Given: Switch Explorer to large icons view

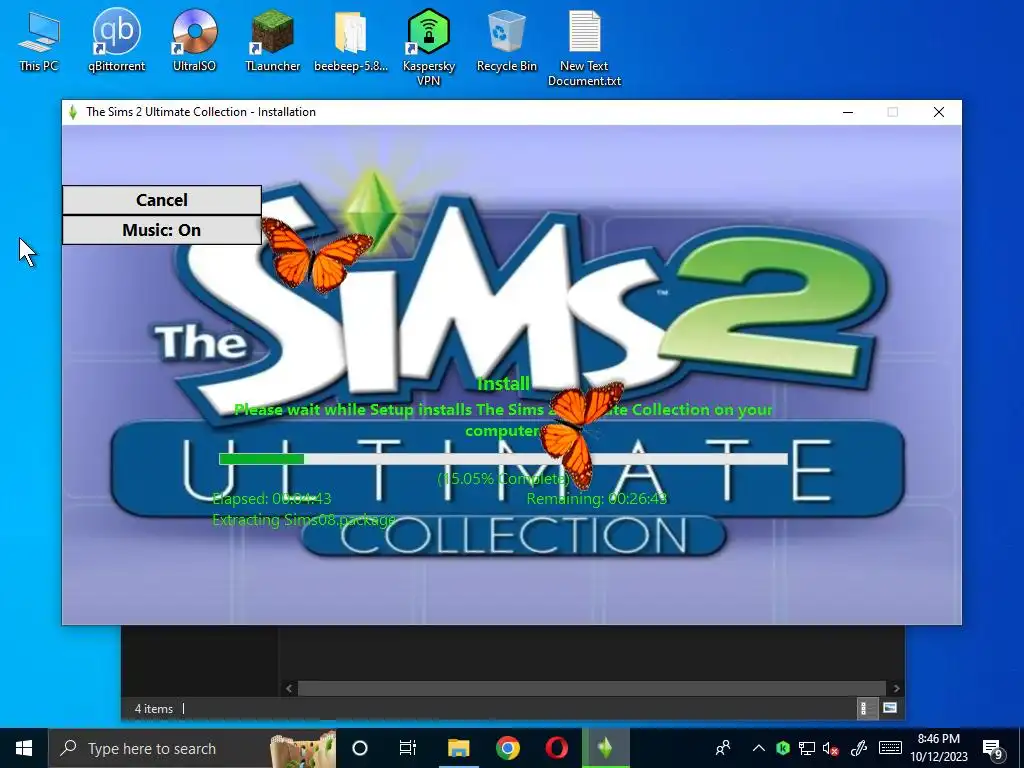Looking at the screenshot, I should coord(890,708).
